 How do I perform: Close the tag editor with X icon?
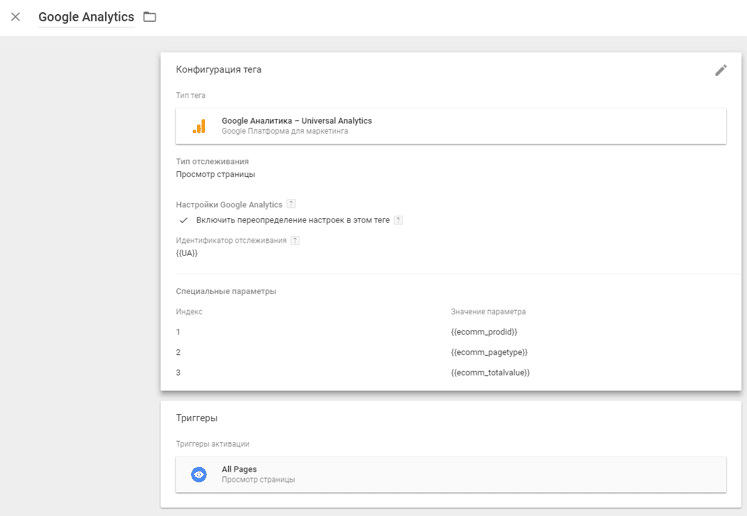point(15,17)
